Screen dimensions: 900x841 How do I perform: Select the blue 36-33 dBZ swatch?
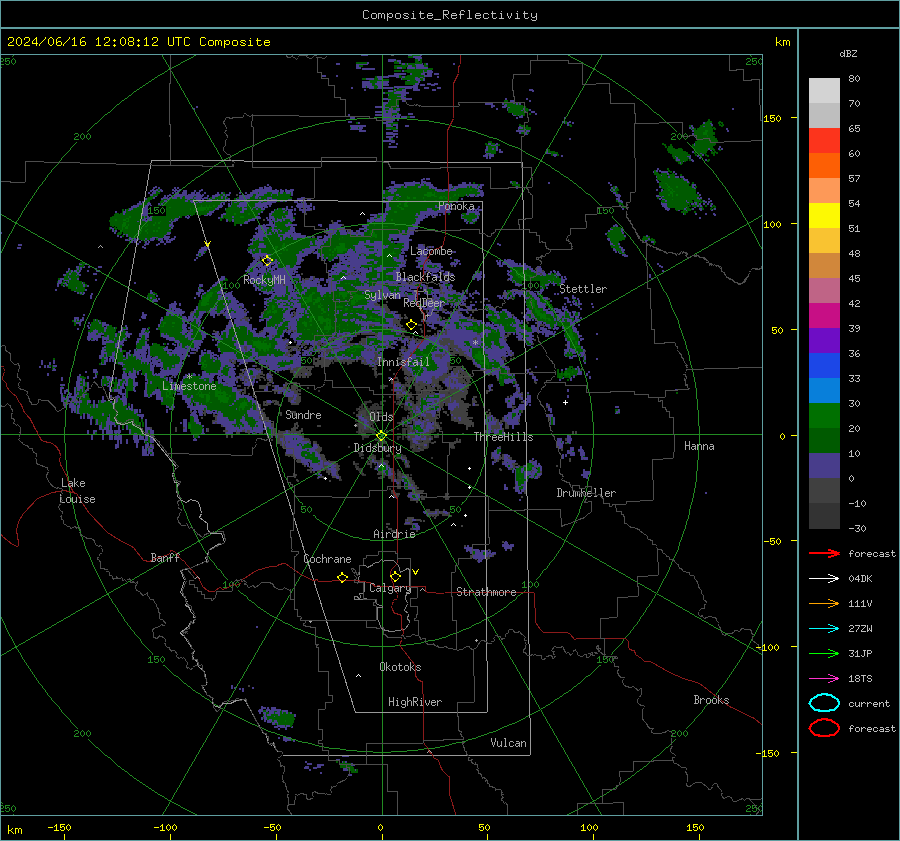824,366
